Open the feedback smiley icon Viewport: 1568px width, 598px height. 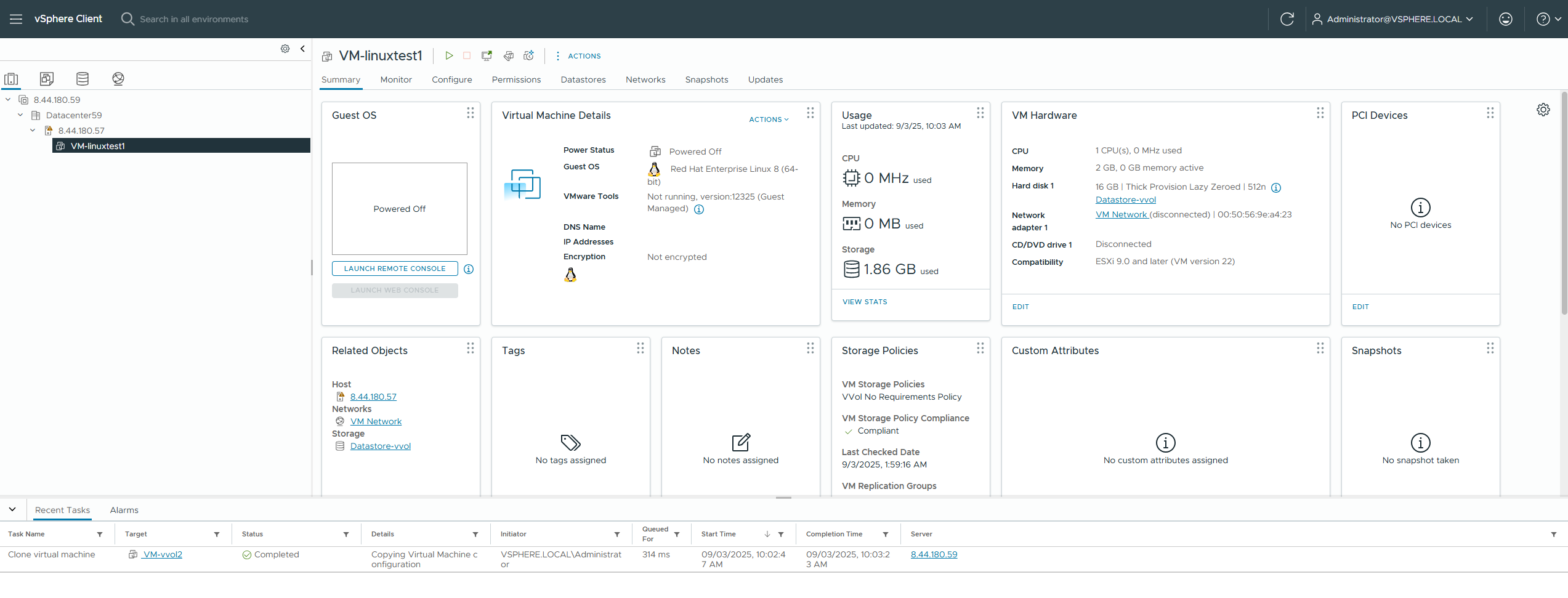coord(1505,19)
